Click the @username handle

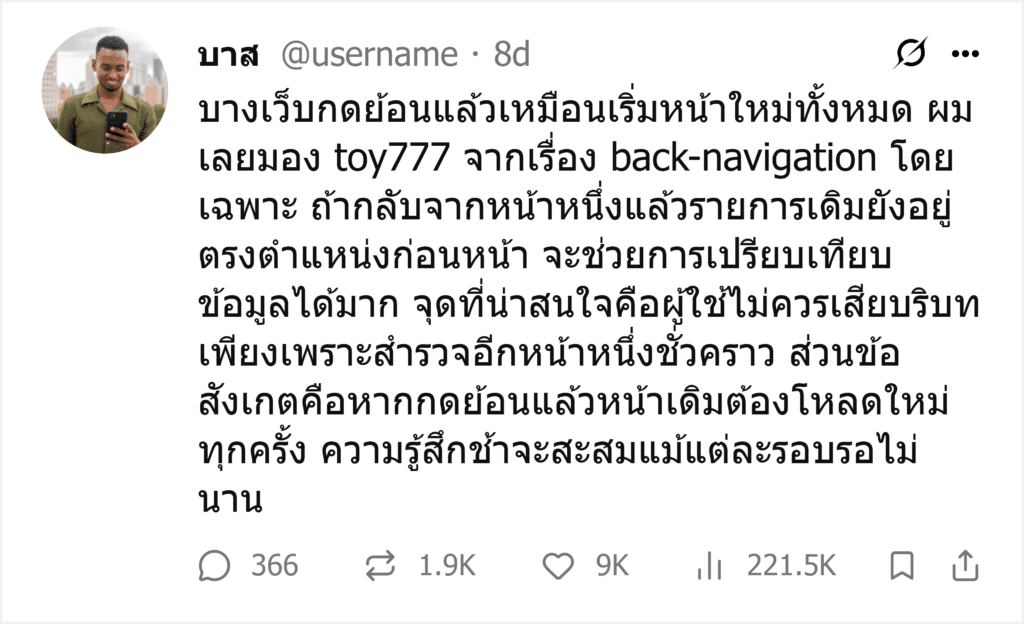point(369,55)
